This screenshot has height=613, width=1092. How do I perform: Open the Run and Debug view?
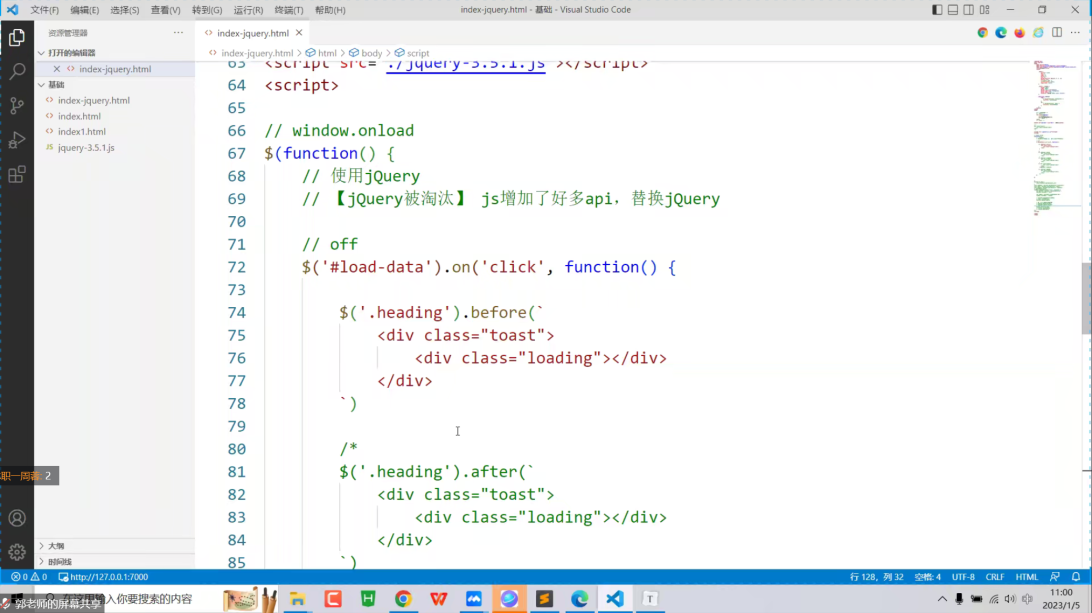pyautogui.click(x=17, y=139)
